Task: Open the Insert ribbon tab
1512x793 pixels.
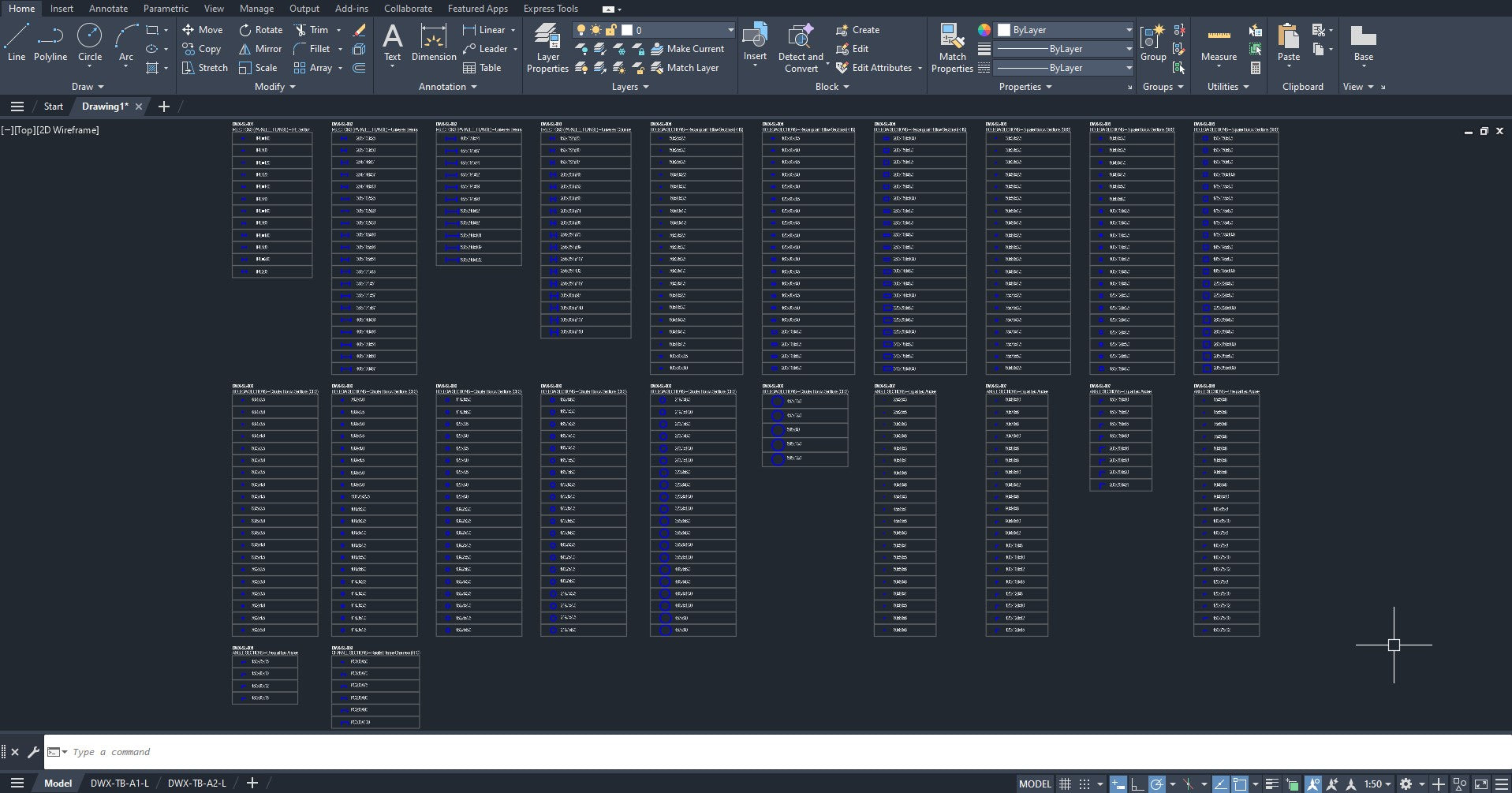Action: pyautogui.click(x=62, y=9)
